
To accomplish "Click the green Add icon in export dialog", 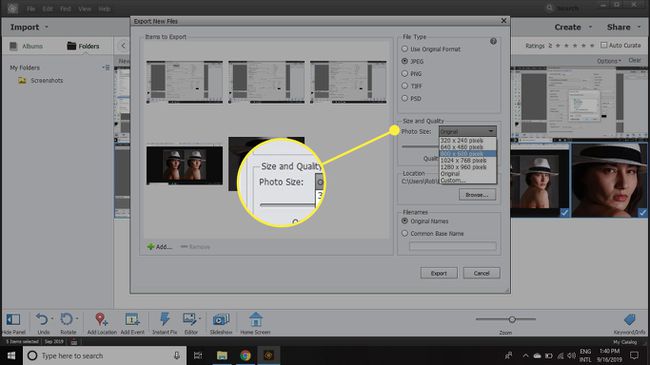I will 150,246.
